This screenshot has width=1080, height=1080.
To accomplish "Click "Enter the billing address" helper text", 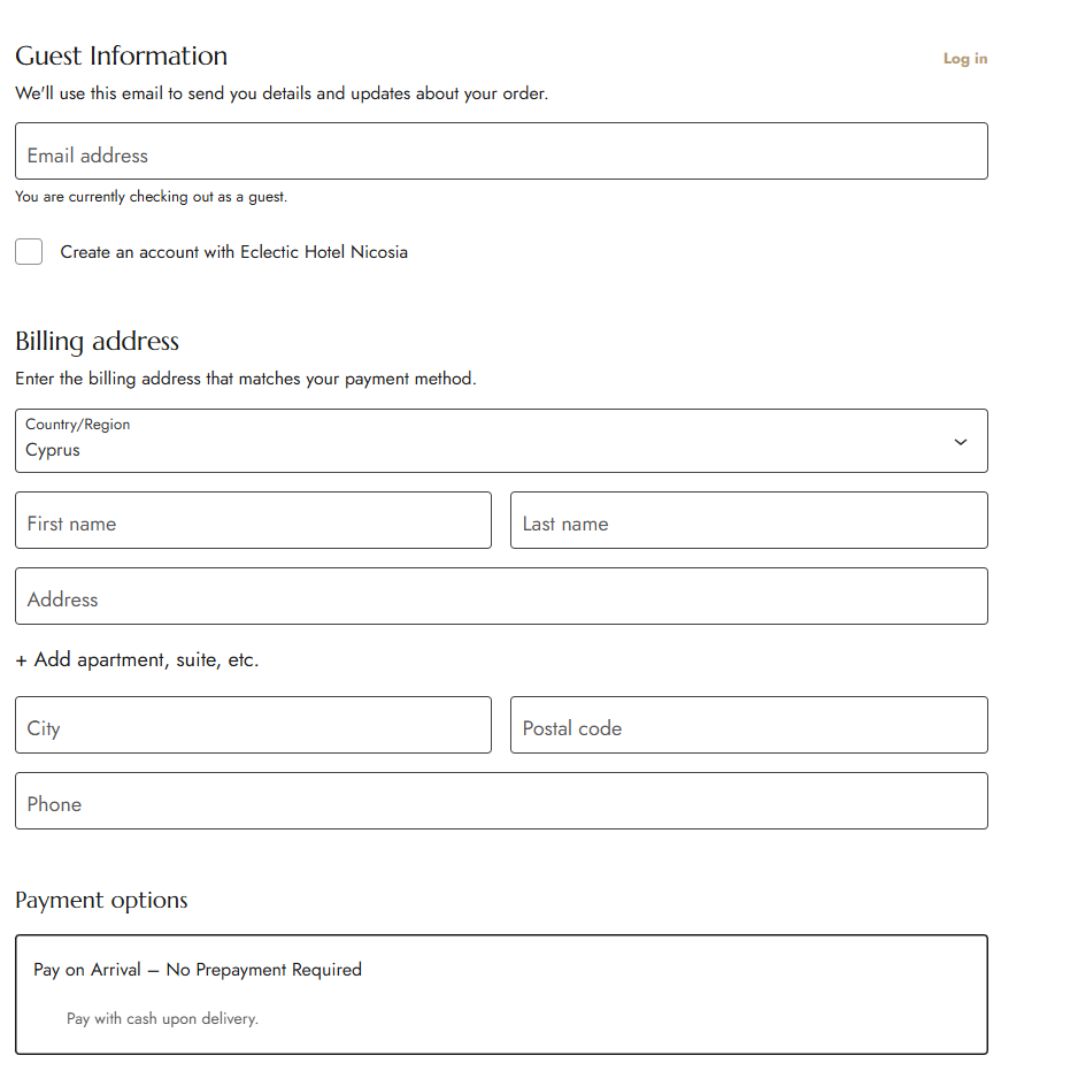I will point(245,380).
